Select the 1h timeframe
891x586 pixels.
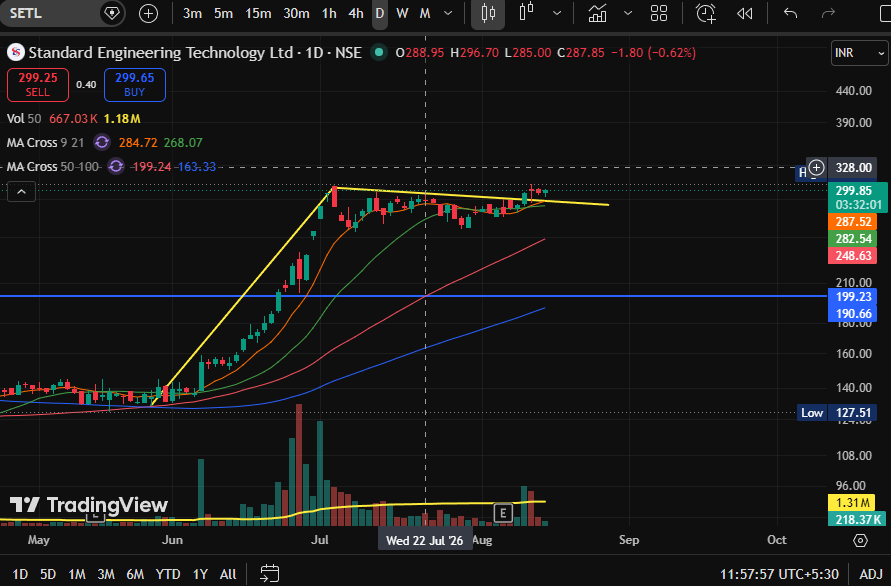pyautogui.click(x=329, y=13)
